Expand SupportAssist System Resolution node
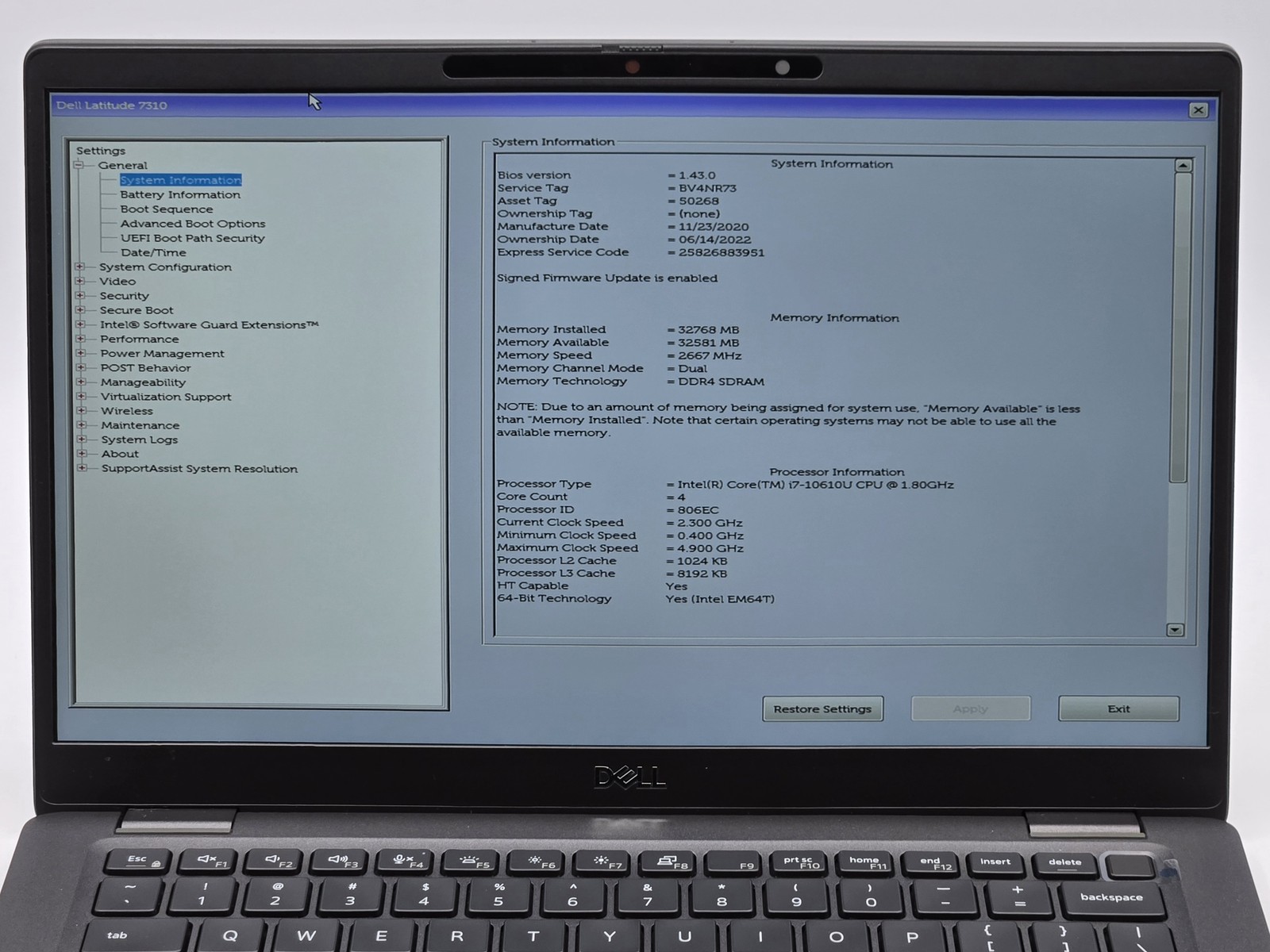The width and height of the screenshot is (1270, 952). pos(82,468)
